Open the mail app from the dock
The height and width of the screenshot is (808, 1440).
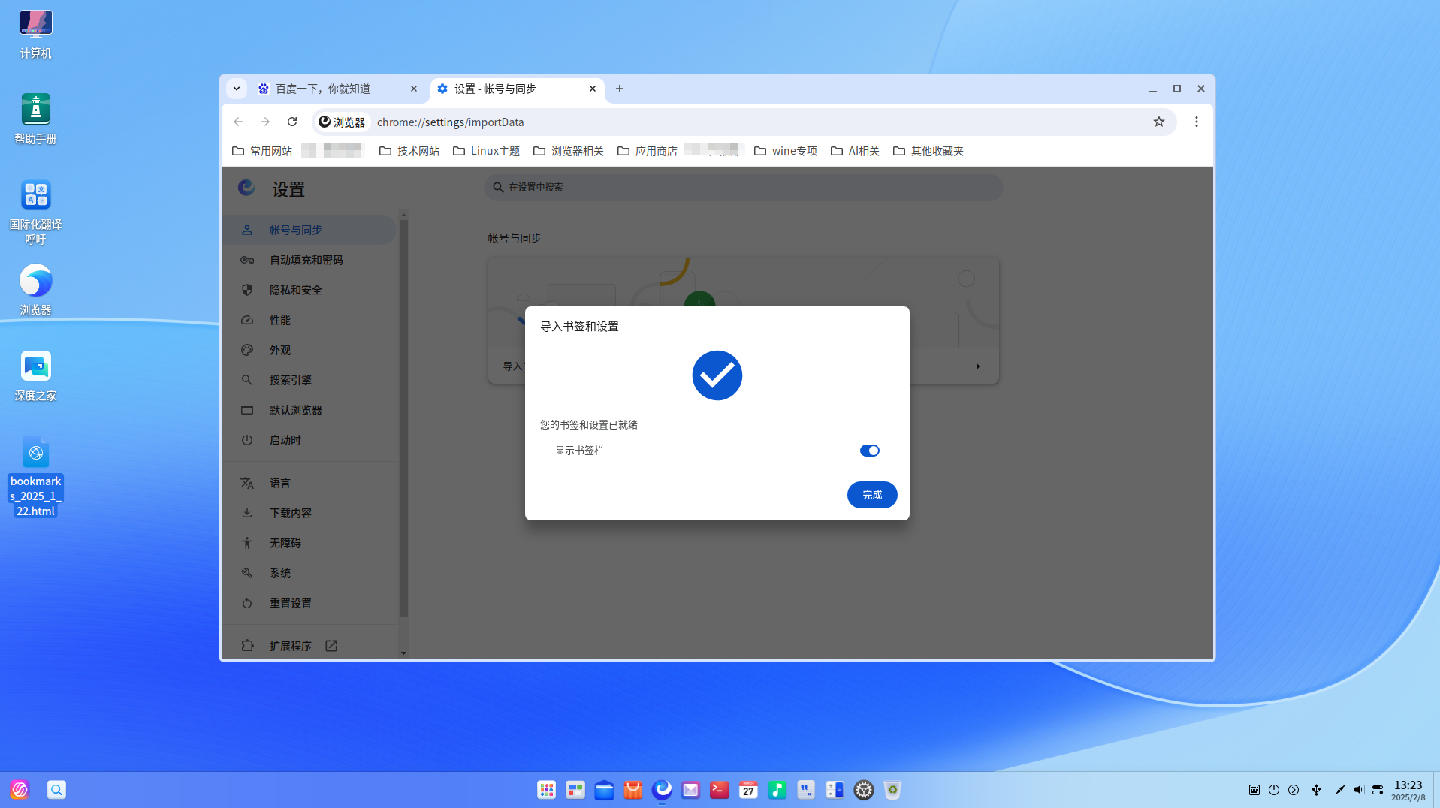pyautogui.click(x=691, y=790)
